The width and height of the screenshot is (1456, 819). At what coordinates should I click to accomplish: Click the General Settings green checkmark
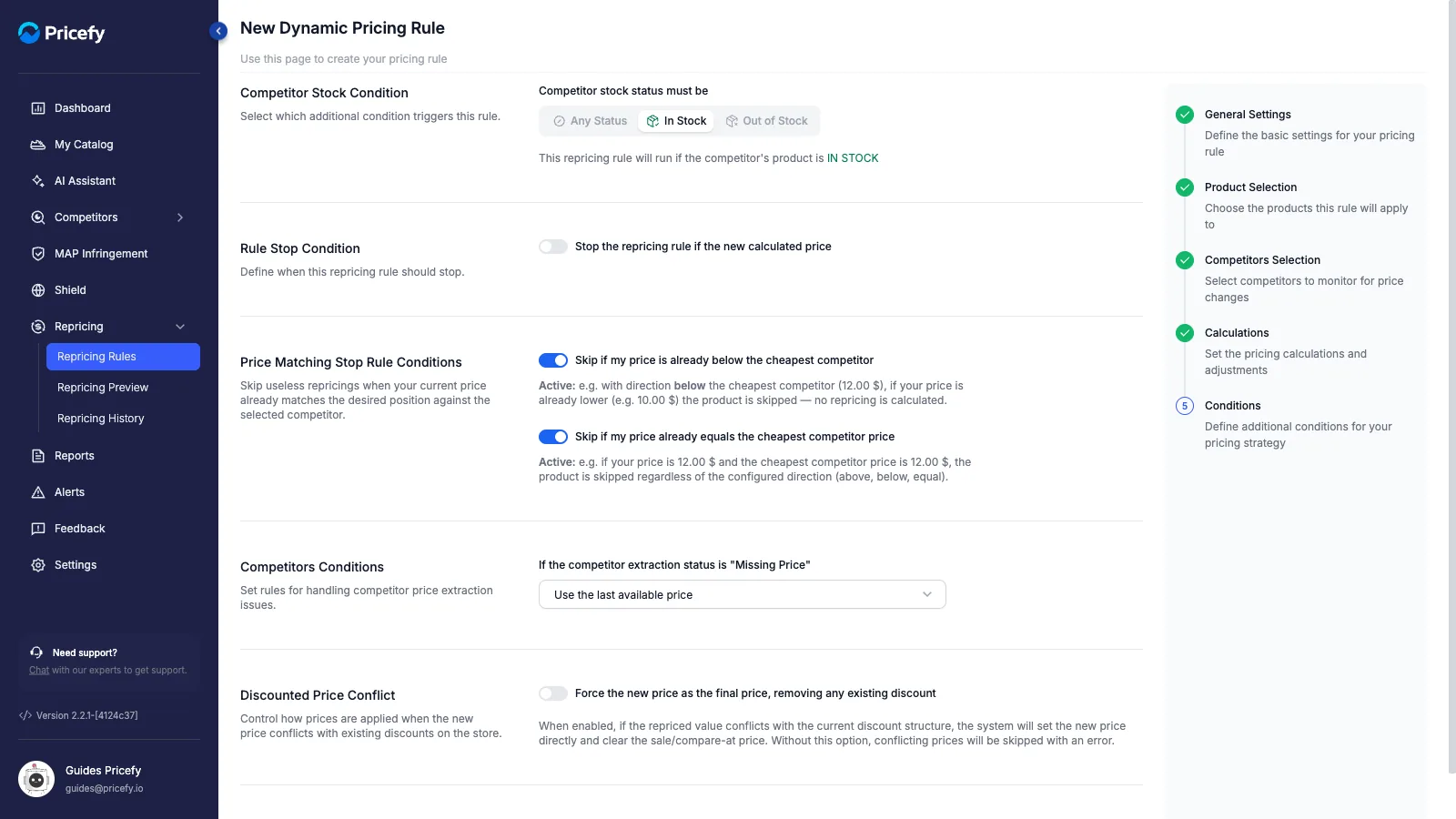pos(1185,115)
